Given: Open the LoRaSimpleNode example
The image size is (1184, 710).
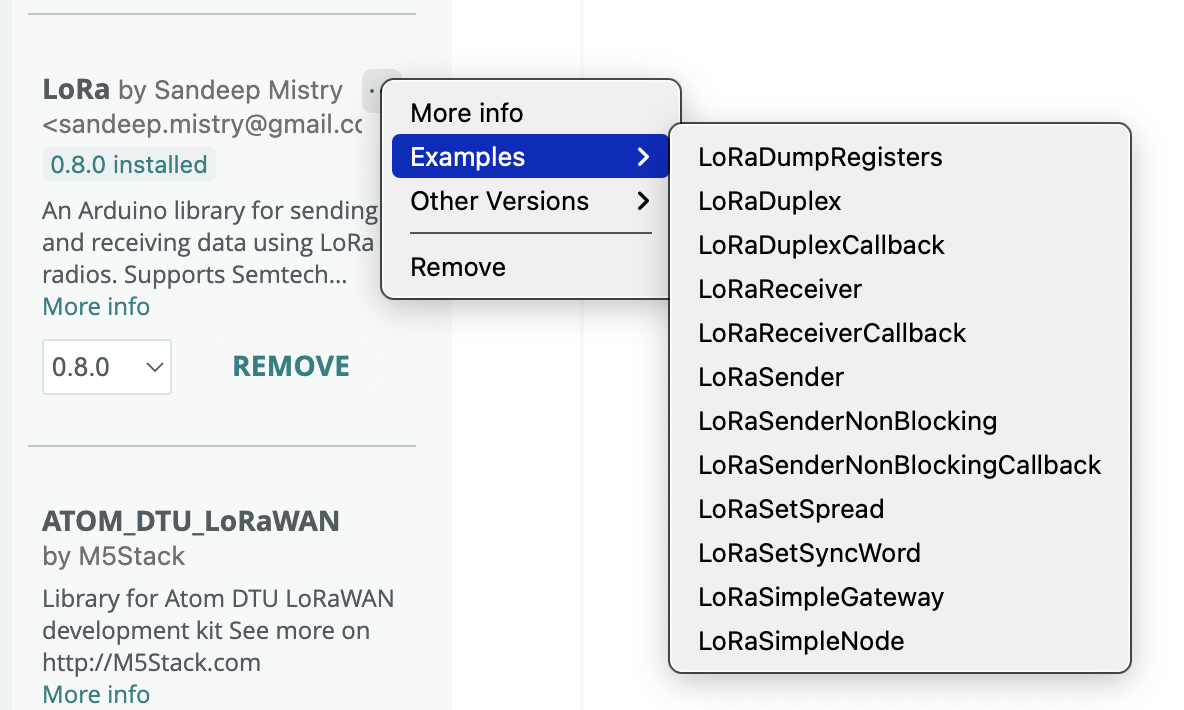Looking at the screenshot, I should [x=899, y=641].
